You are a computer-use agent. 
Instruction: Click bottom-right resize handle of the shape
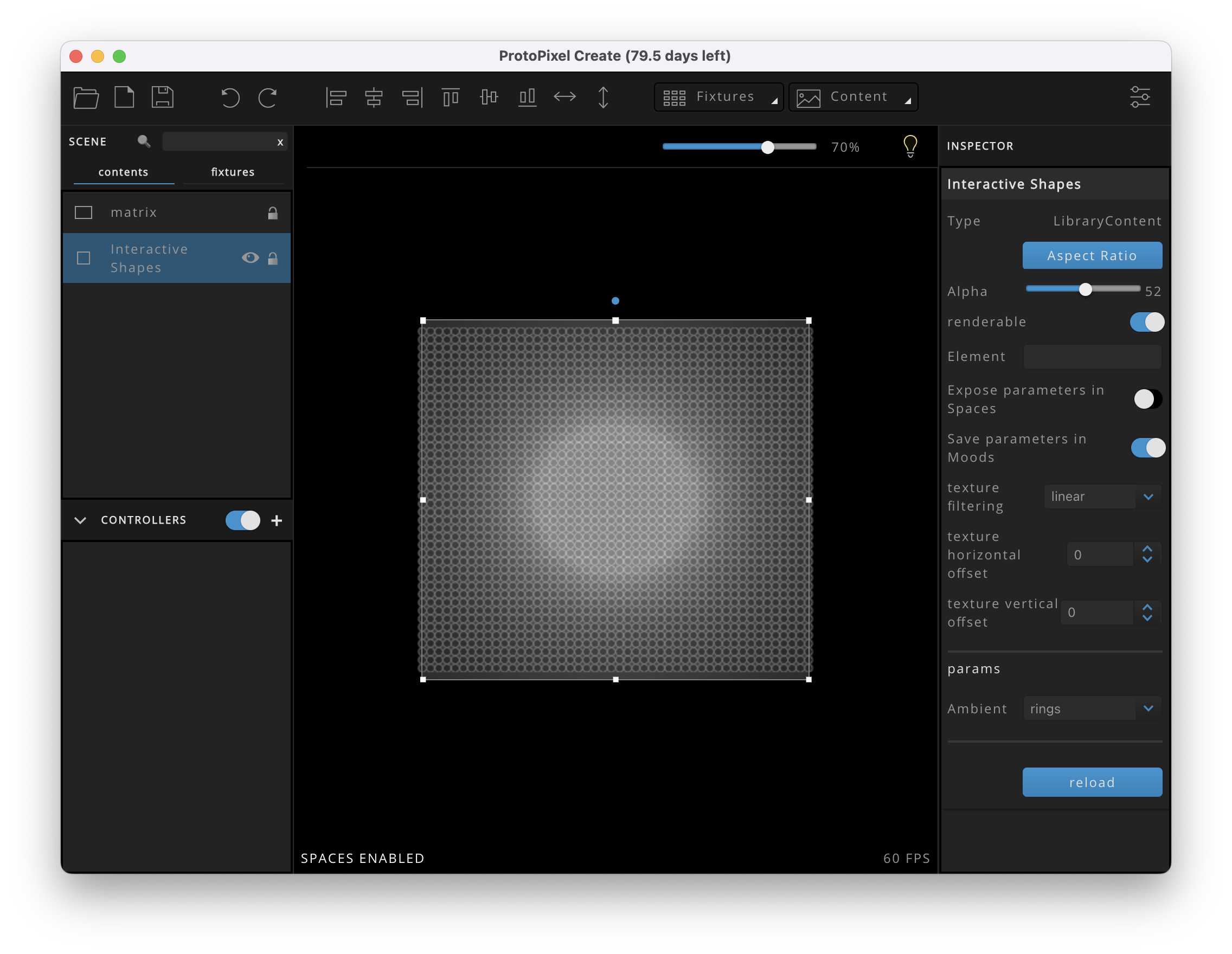[x=809, y=679]
